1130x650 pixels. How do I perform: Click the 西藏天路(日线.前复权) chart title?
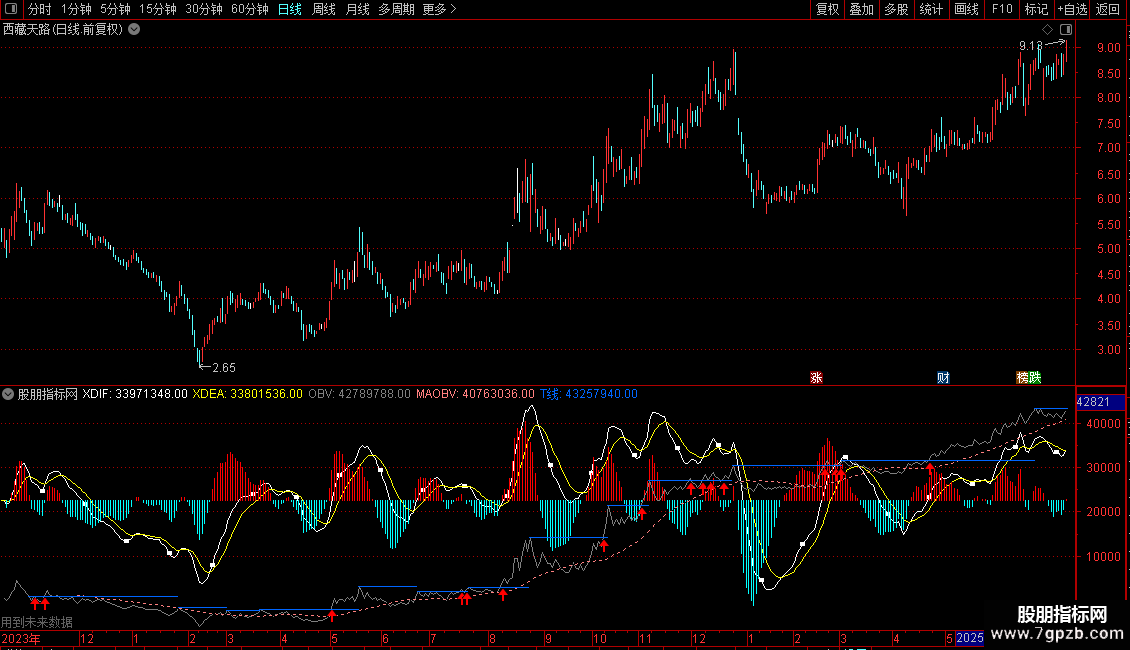pyautogui.click(x=63, y=30)
